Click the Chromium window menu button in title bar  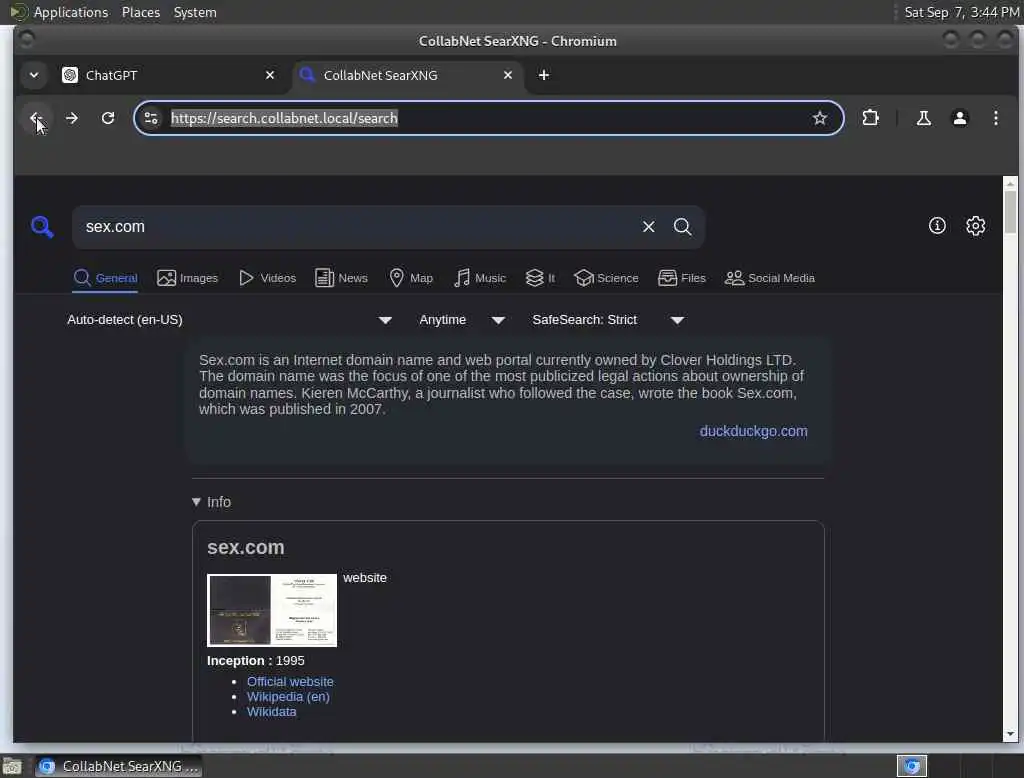point(27,40)
